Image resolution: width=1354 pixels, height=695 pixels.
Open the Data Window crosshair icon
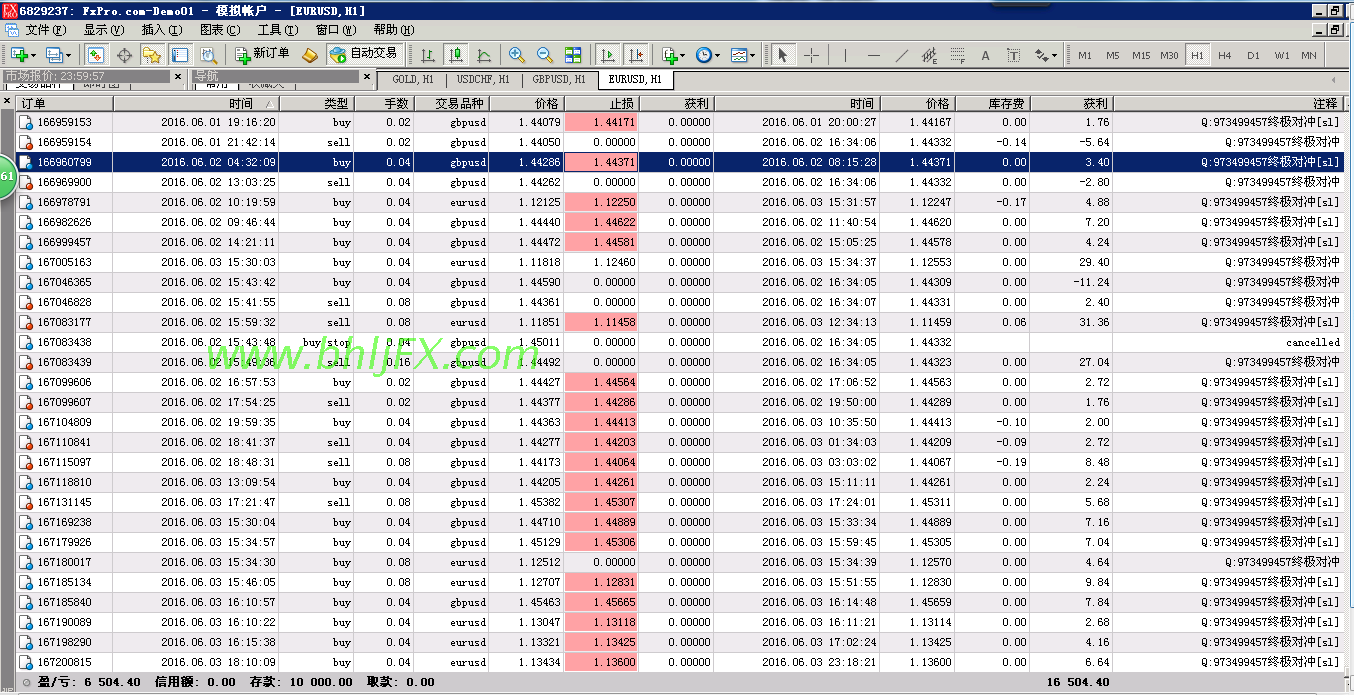pyautogui.click(x=124, y=55)
